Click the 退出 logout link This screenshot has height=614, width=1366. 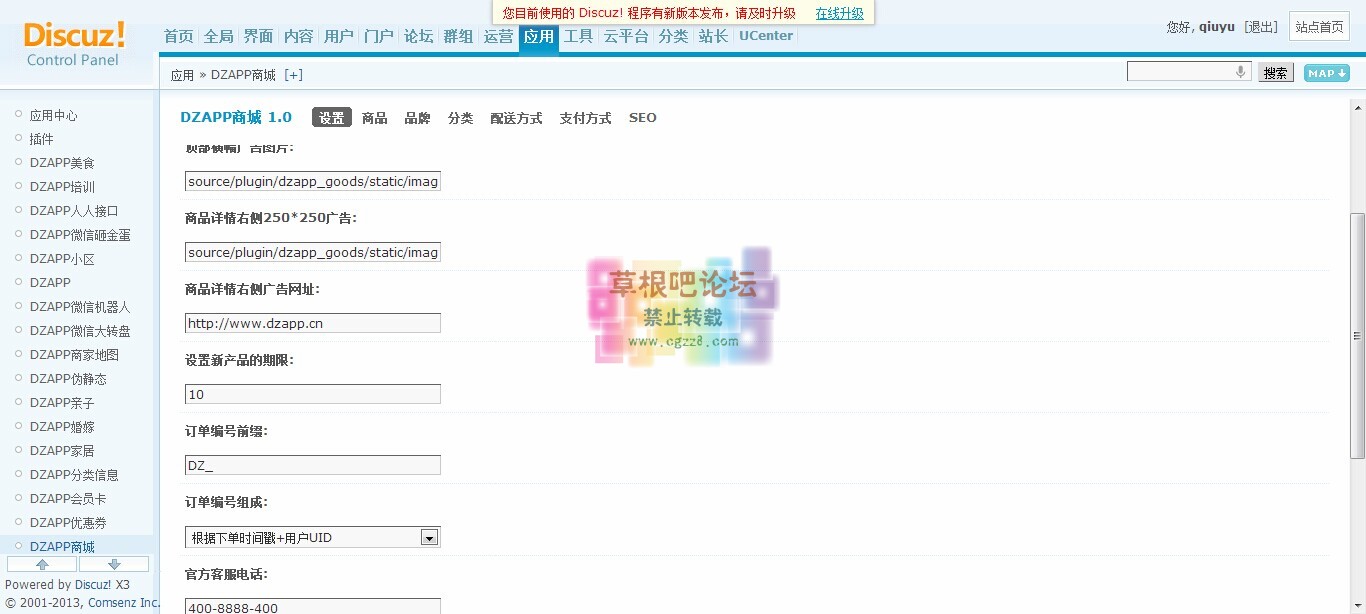1261,27
